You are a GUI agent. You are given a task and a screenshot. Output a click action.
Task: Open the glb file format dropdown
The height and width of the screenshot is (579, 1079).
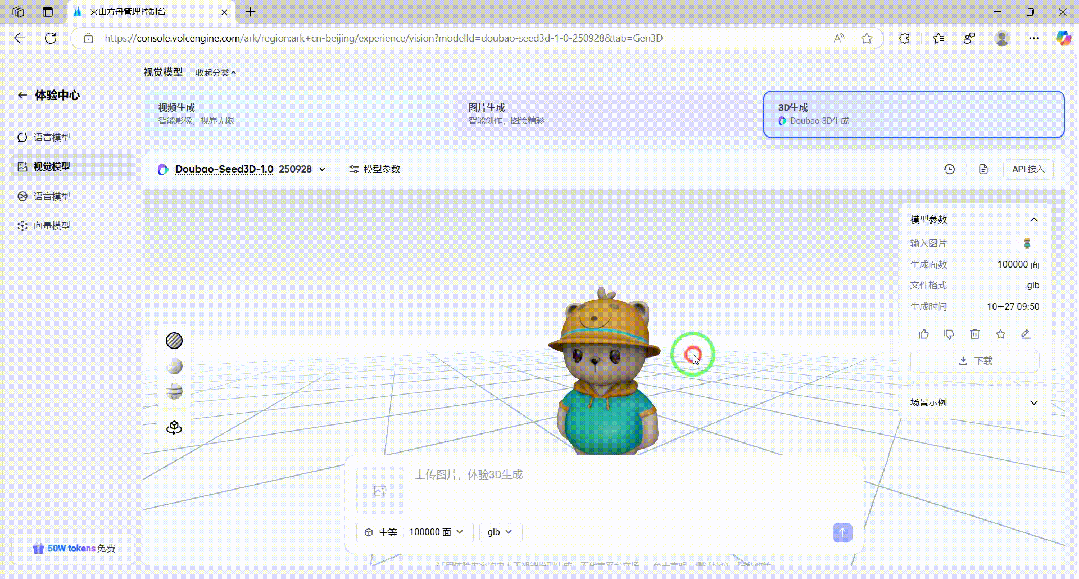[499, 532]
